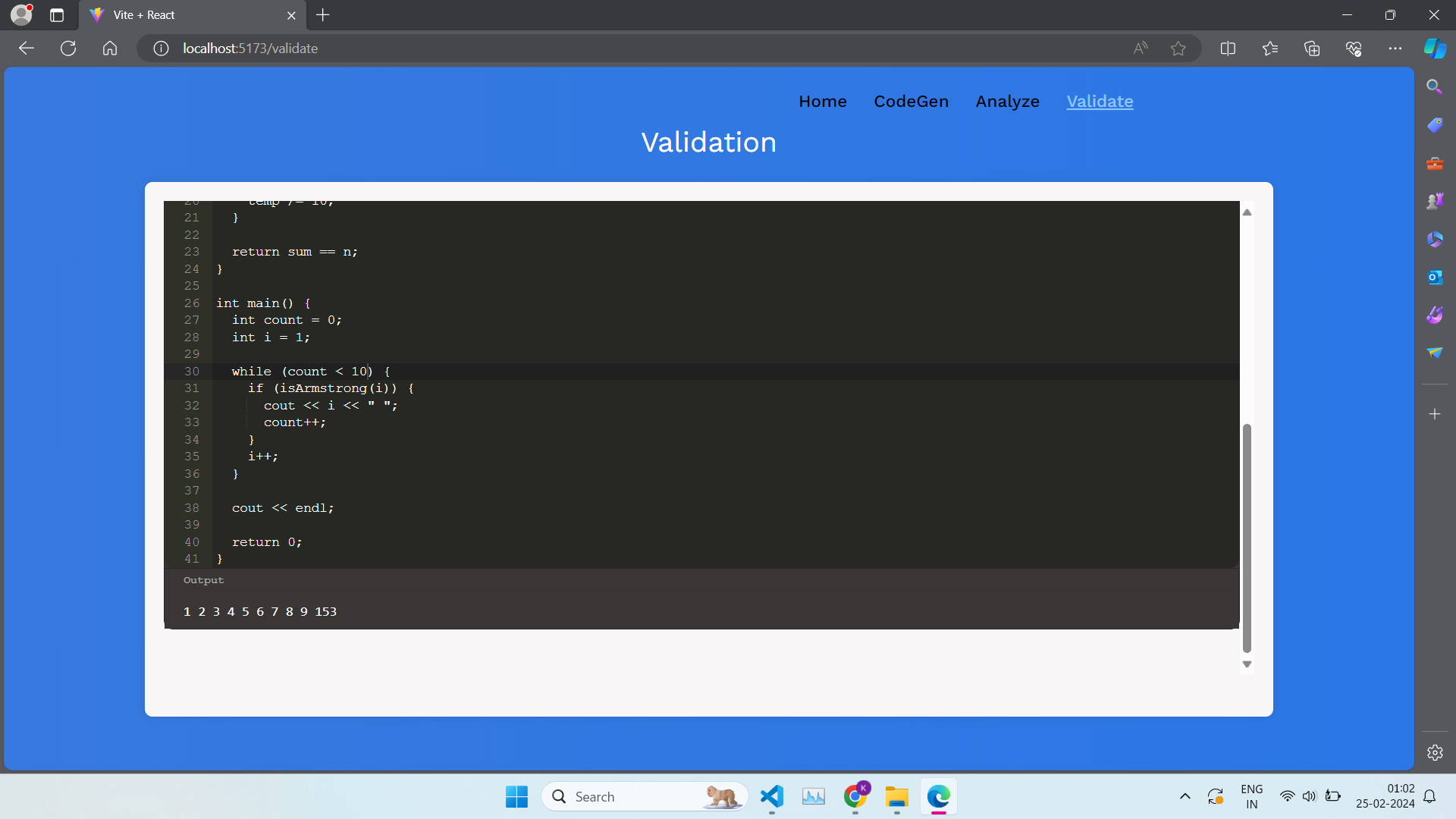Open a new browser tab

click(323, 15)
